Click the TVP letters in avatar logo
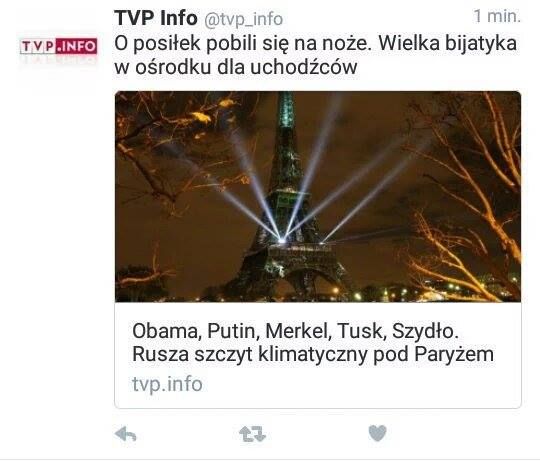The height and width of the screenshot is (462, 540). coord(38,47)
